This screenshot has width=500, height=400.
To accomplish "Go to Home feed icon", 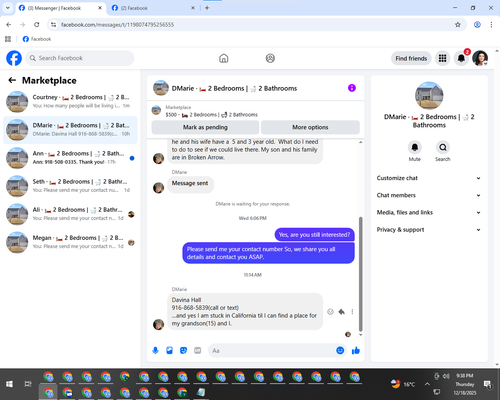I will click(x=224, y=58).
